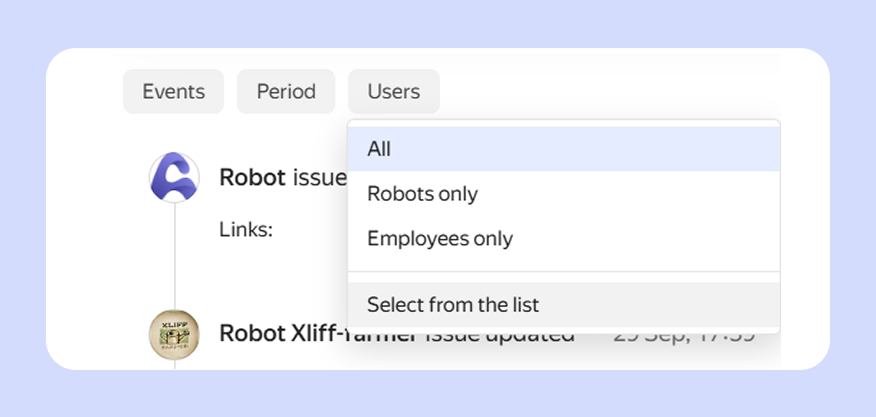Viewport: 876px width, 417px height.
Task: Click the issue updated text by Xliff-farmer
Action: [x=500, y=337]
